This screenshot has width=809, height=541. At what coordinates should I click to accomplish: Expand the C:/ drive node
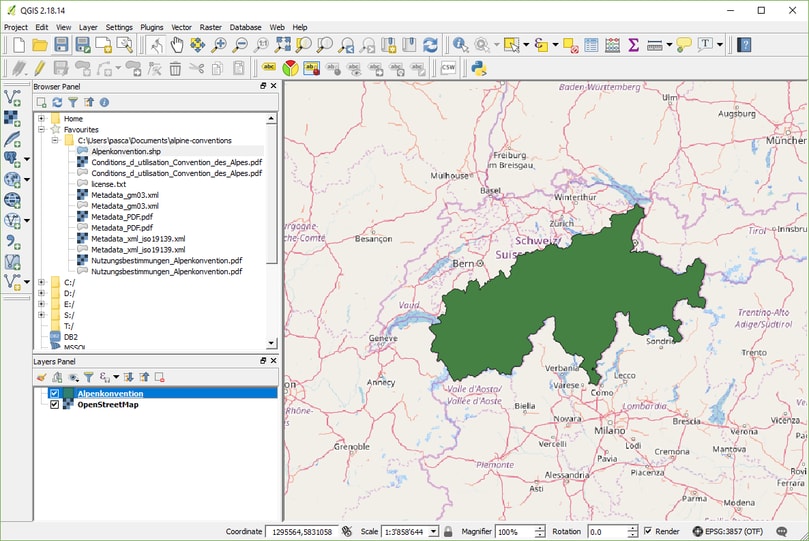(x=41, y=282)
